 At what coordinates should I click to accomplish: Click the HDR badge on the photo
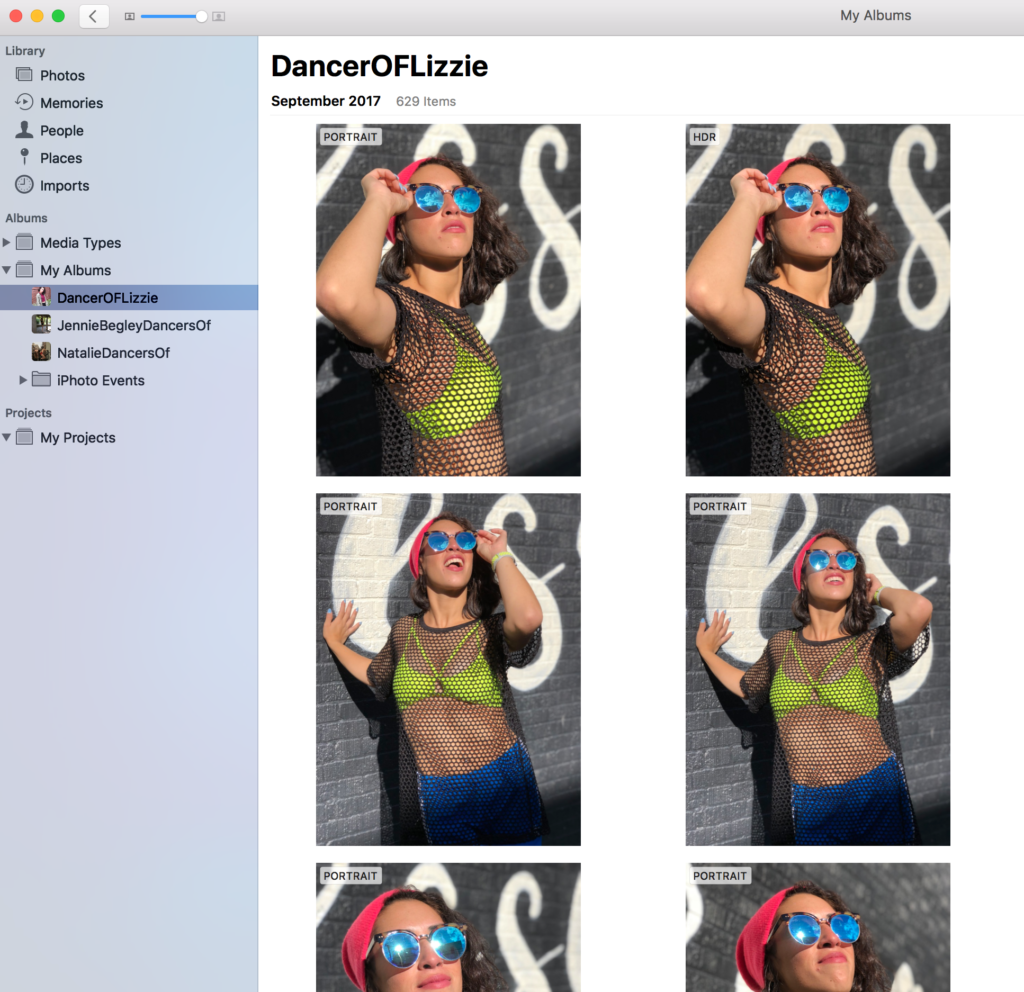pyautogui.click(x=704, y=136)
